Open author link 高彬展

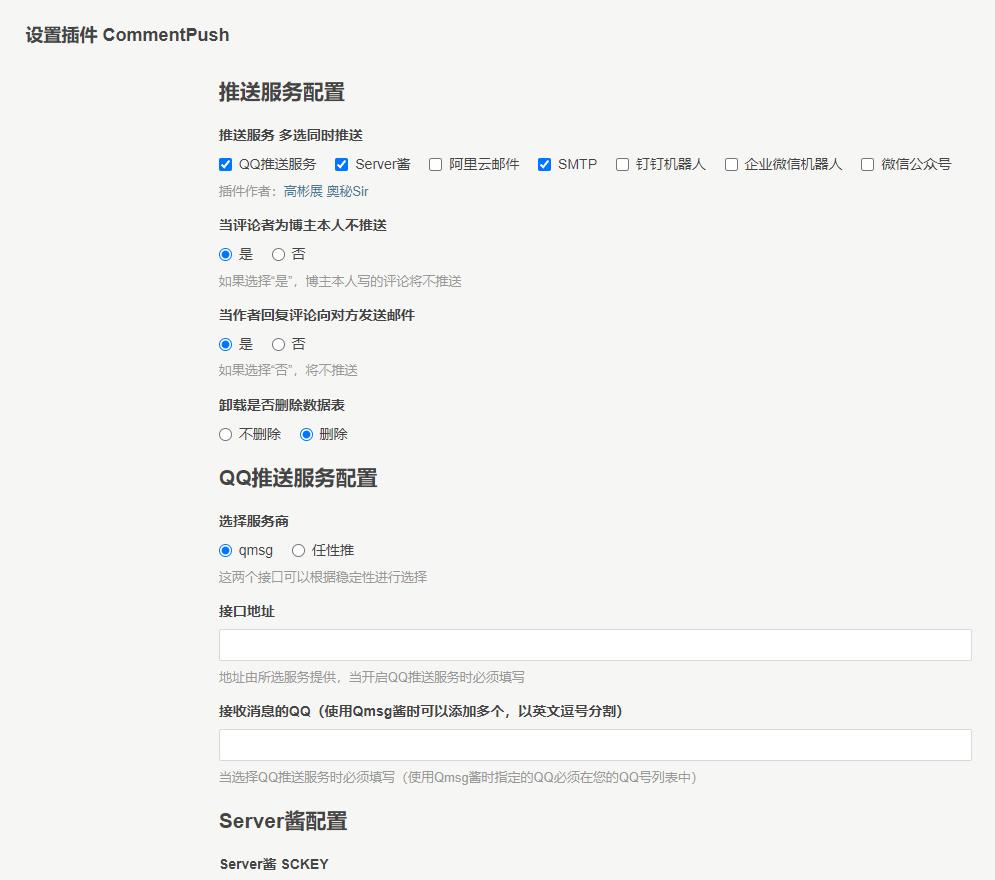click(303, 191)
